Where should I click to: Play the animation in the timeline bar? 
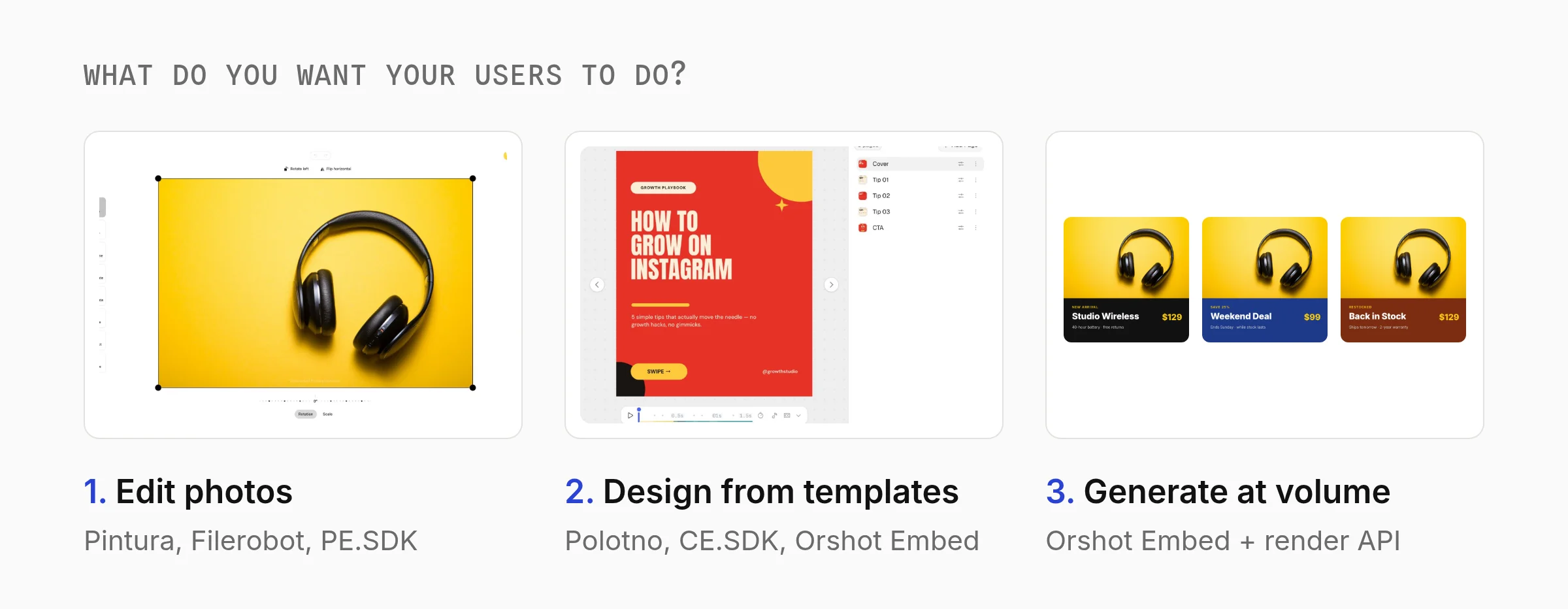click(630, 416)
